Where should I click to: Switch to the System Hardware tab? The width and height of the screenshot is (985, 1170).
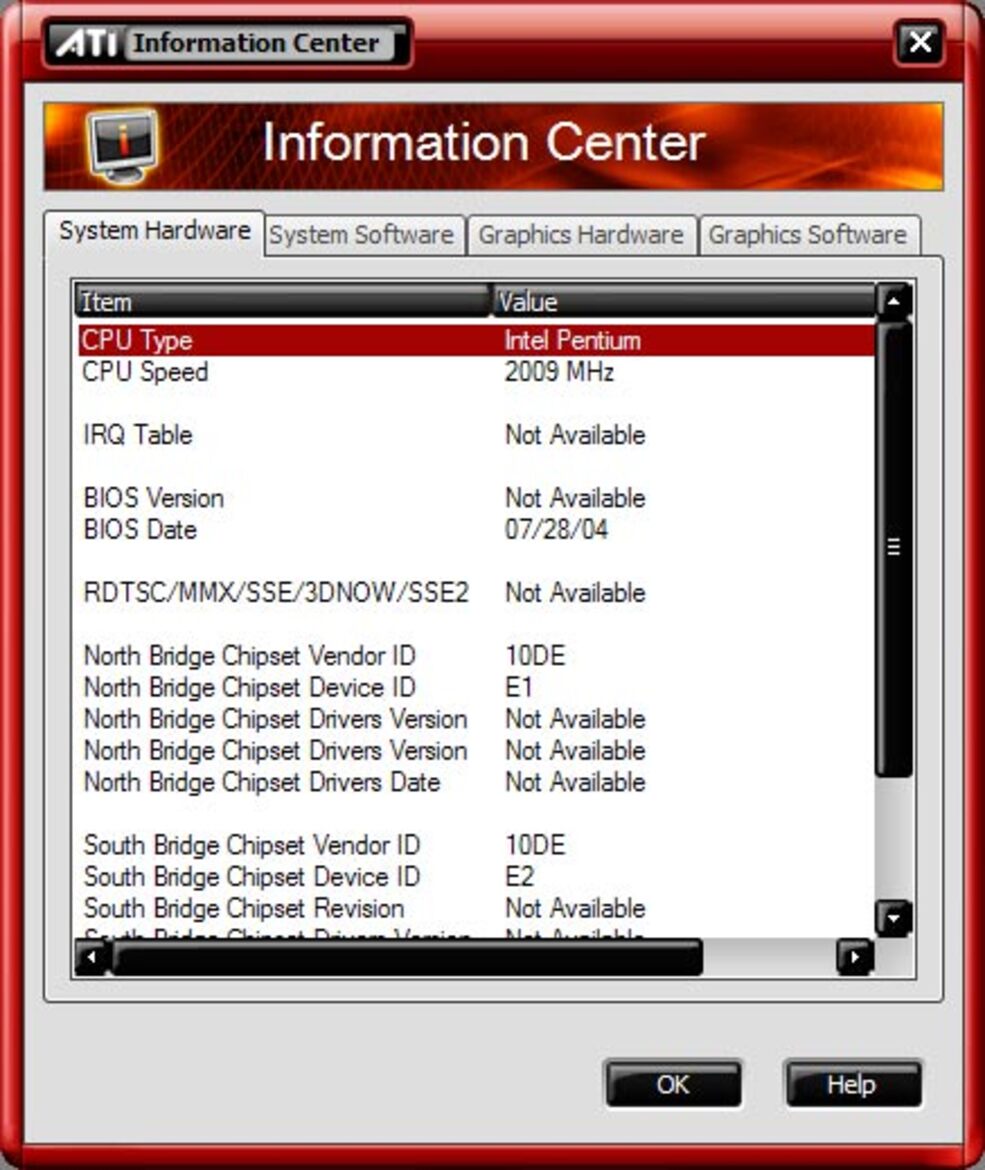tap(154, 231)
